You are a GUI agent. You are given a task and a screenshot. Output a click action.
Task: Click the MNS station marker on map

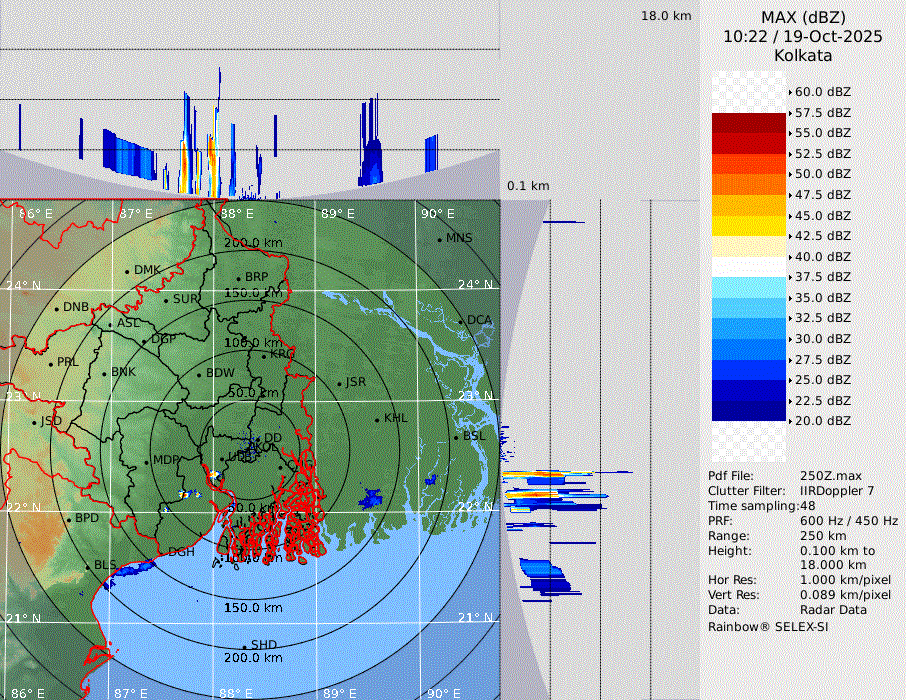coord(439,239)
